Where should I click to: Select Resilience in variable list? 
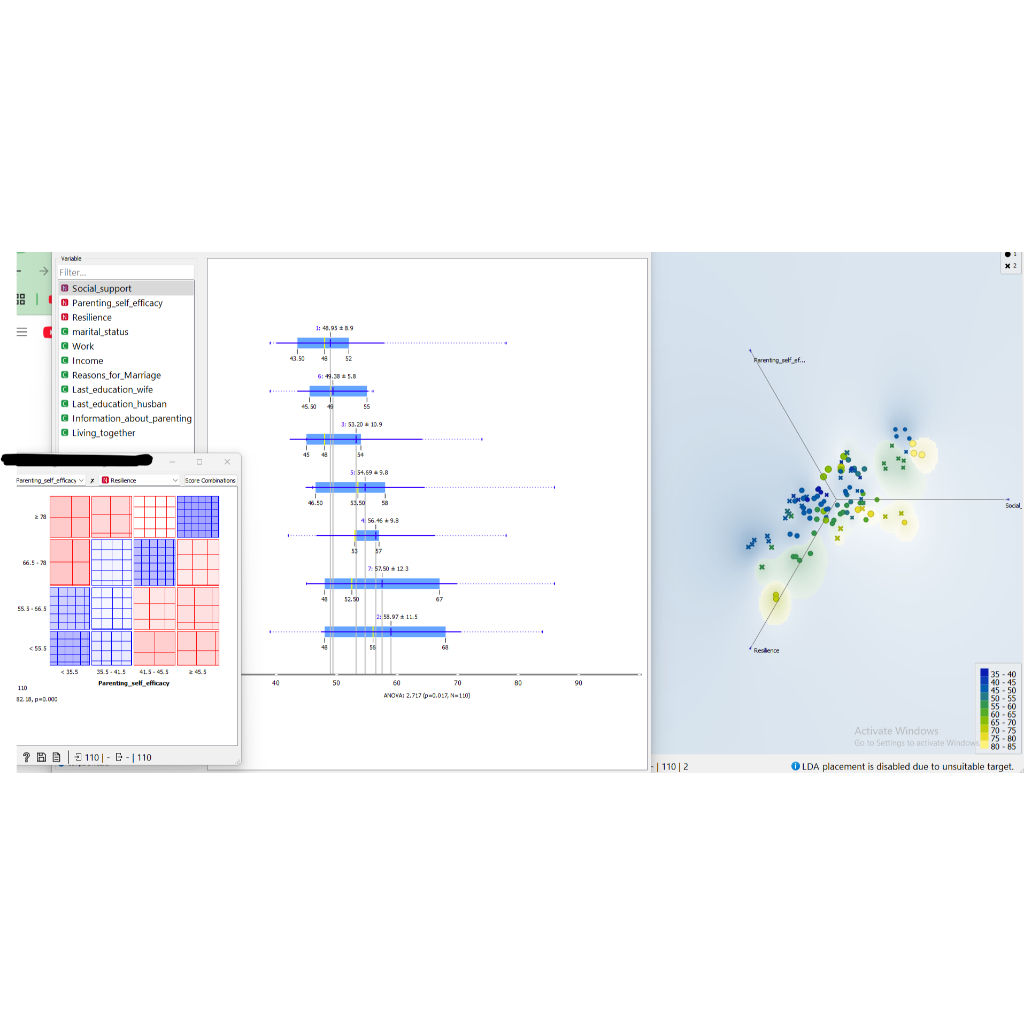pos(126,317)
